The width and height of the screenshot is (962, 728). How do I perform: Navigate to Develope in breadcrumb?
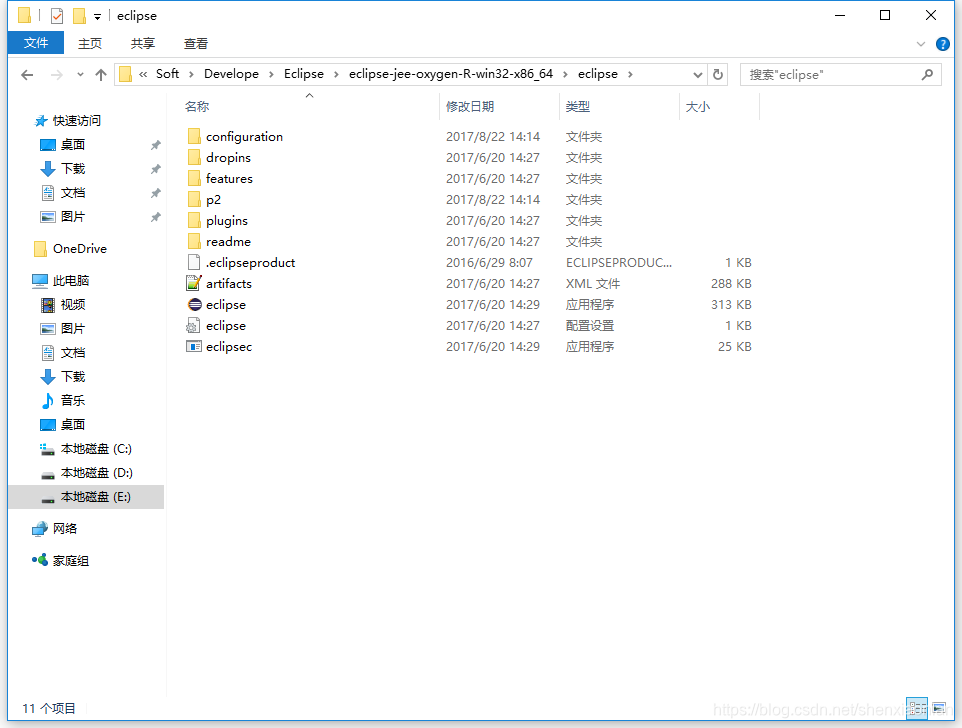[231, 74]
